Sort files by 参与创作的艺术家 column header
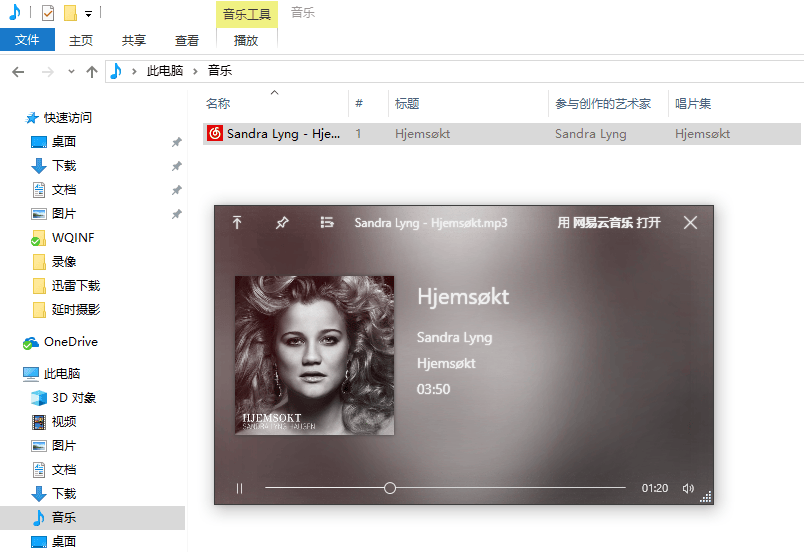 [x=602, y=104]
